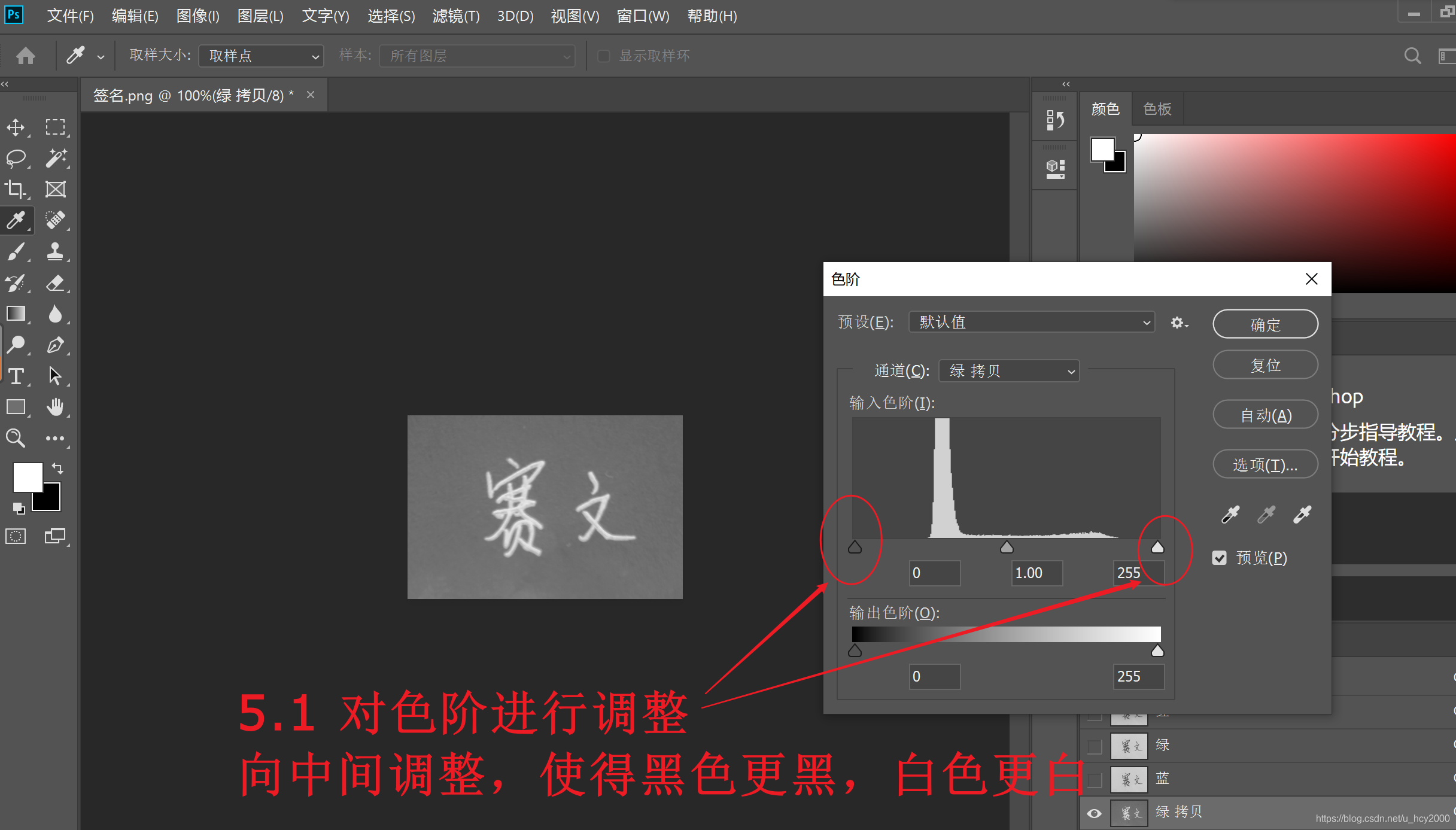Uncheck the 预览(P) preview checkbox
Image resolution: width=1456 pixels, height=830 pixels.
tap(1219, 558)
